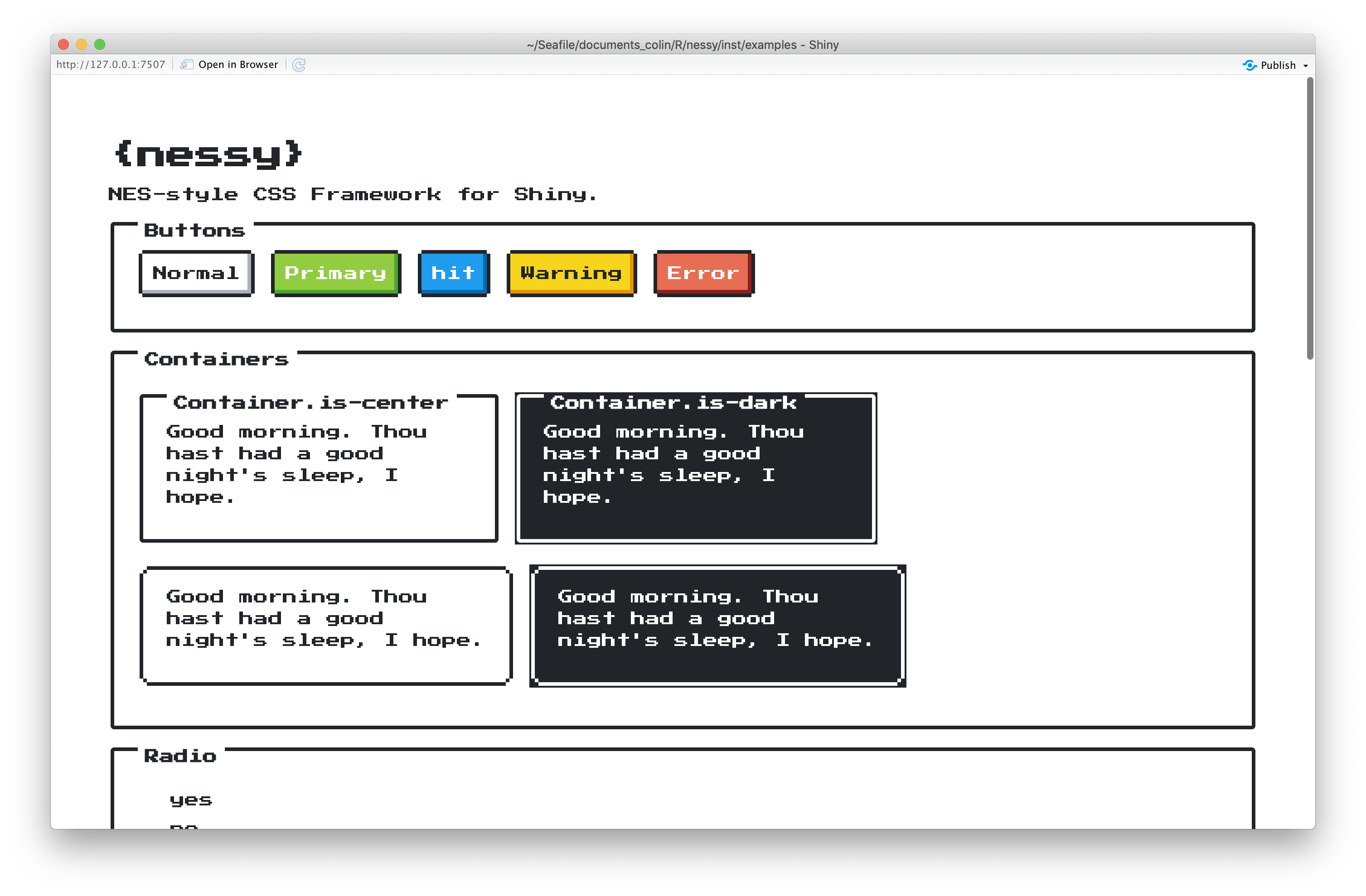Click the blue hit button
The image size is (1366, 896).
point(453,273)
